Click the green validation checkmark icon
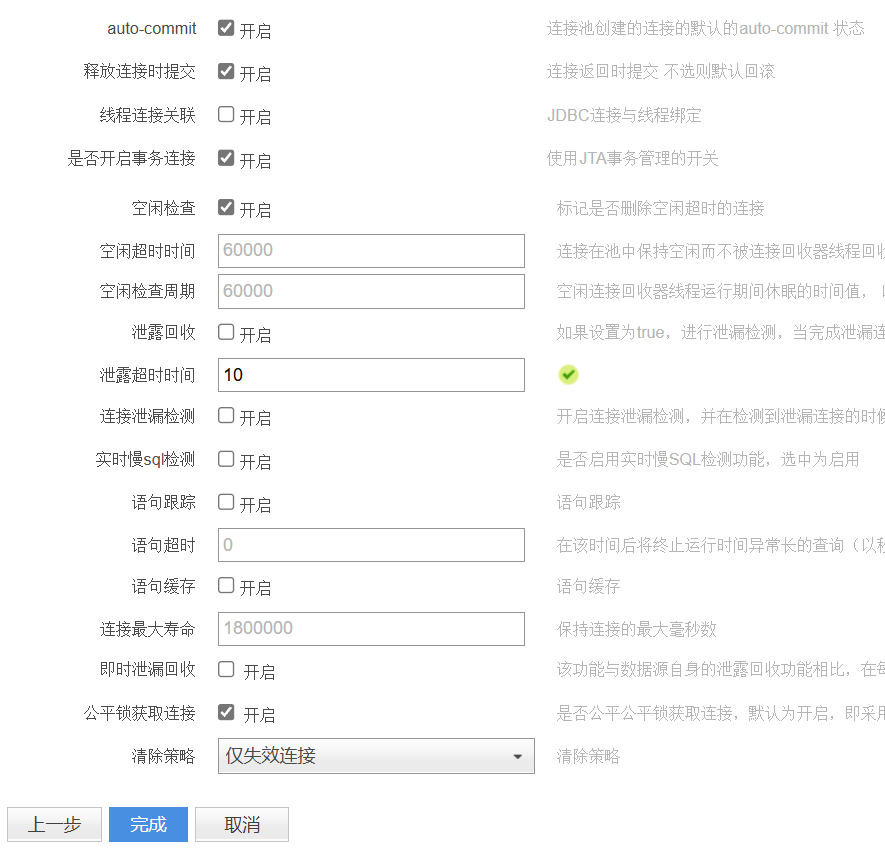The width and height of the screenshot is (885, 863). tap(568, 375)
